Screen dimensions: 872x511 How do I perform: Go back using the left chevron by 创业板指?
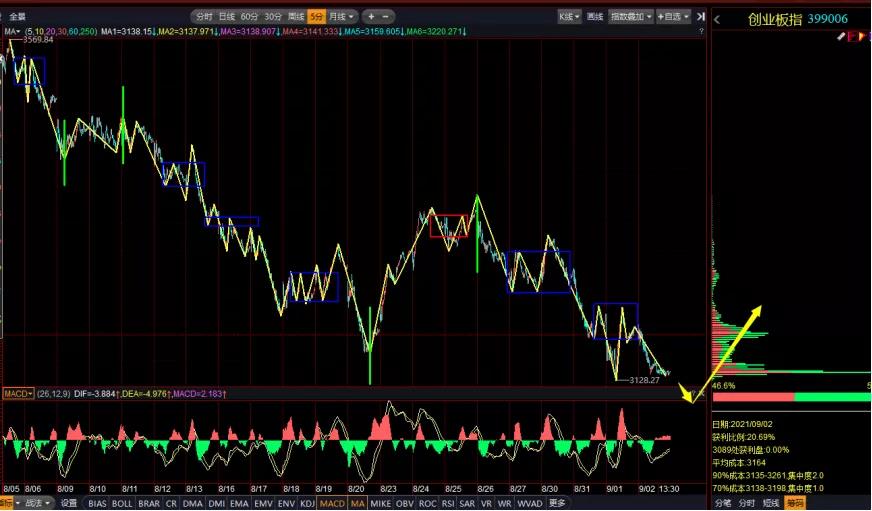(717, 20)
